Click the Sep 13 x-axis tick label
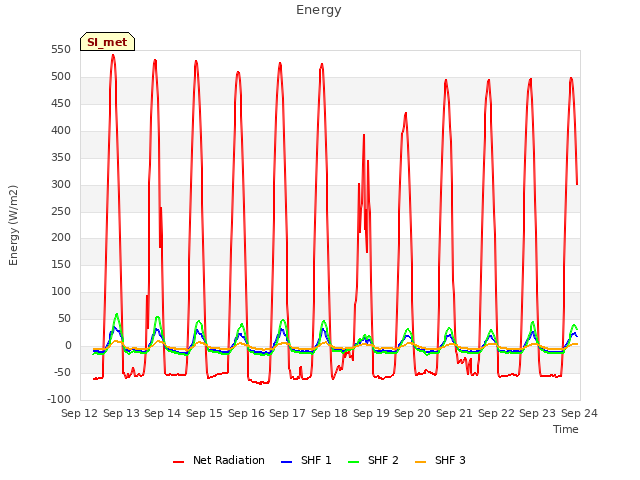Screen dimensions: 640x480 (121, 413)
